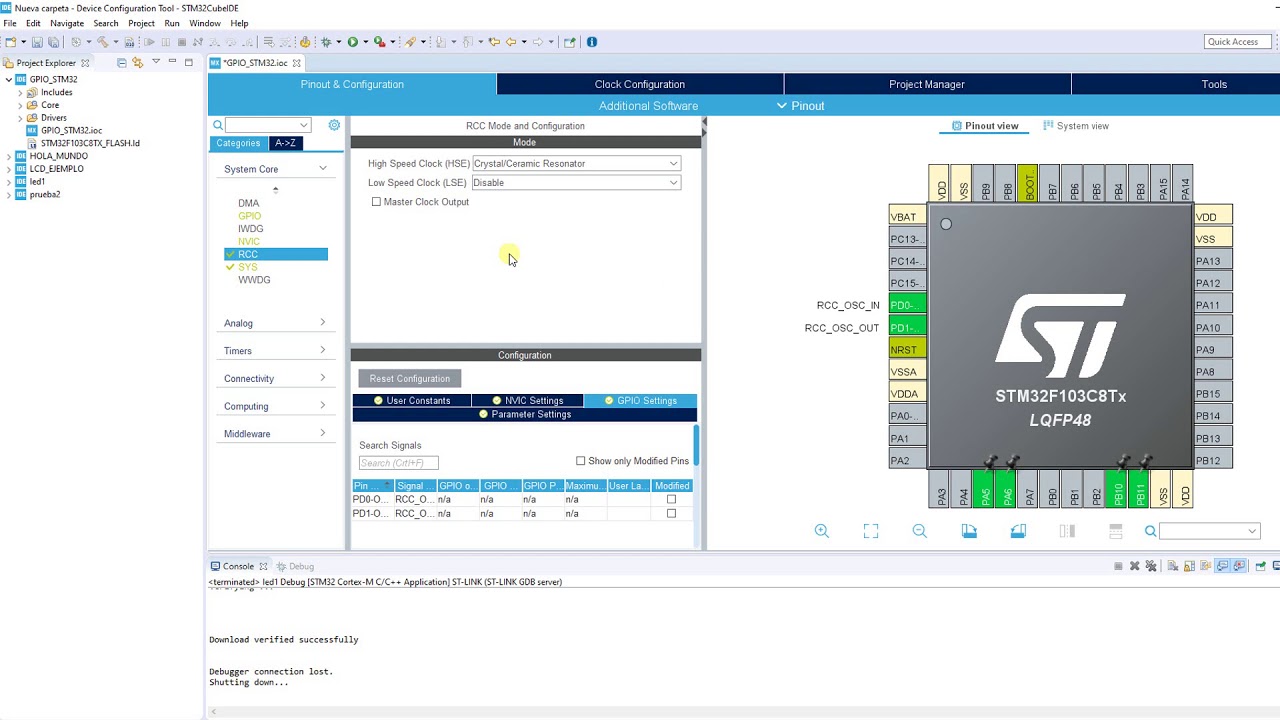Click Remove All Terminated Launches
Viewport: 1280px width, 720px height.
point(1151,566)
